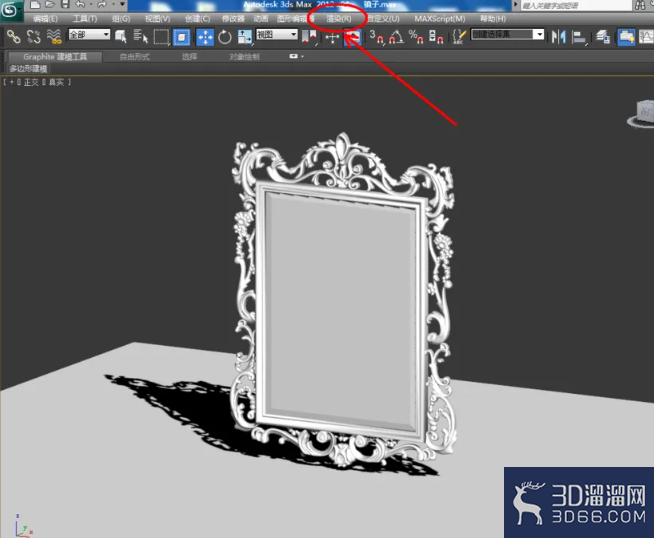Screen dimensions: 654x538
Task: Click the 正交 viewport view label
Action: coord(31,82)
